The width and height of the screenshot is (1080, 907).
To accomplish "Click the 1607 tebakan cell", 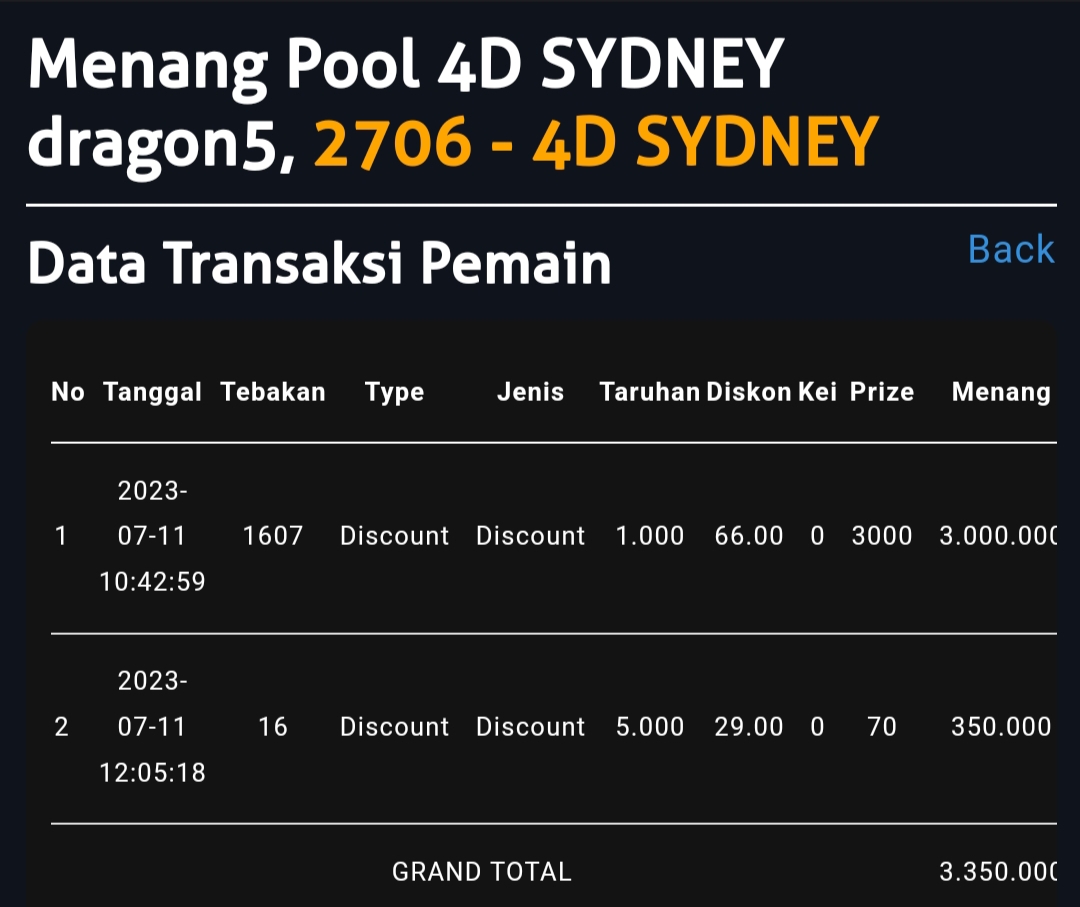I will click(273, 536).
